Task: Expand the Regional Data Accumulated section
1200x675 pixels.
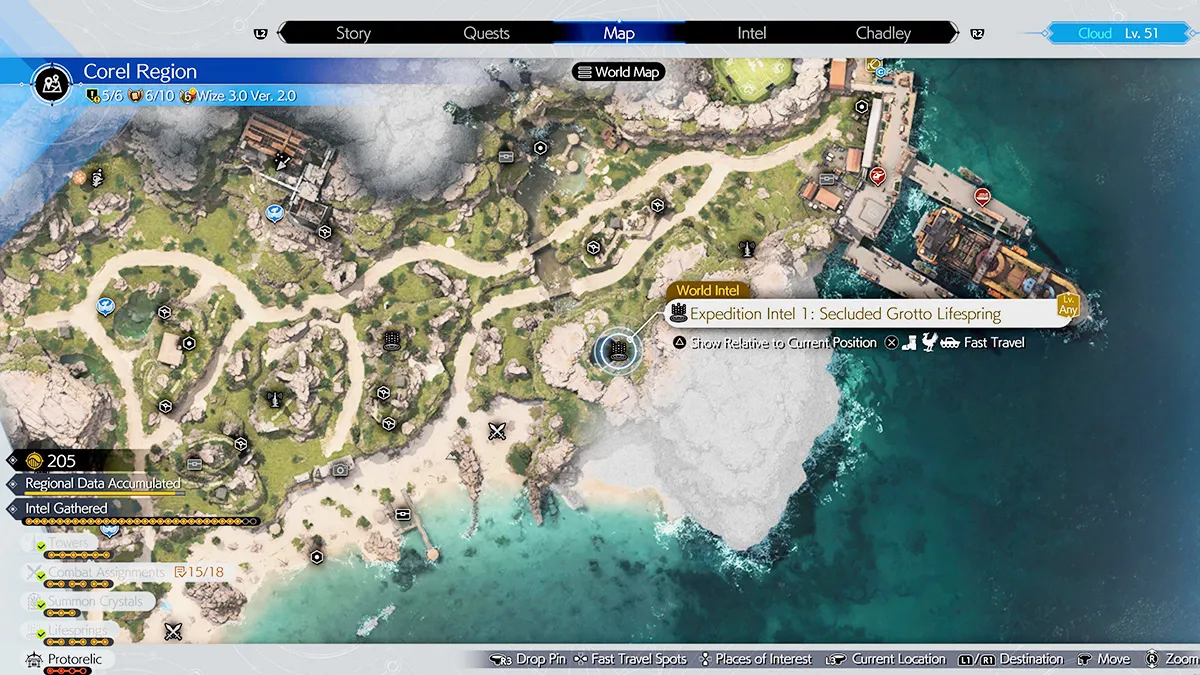Action: tap(102, 483)
